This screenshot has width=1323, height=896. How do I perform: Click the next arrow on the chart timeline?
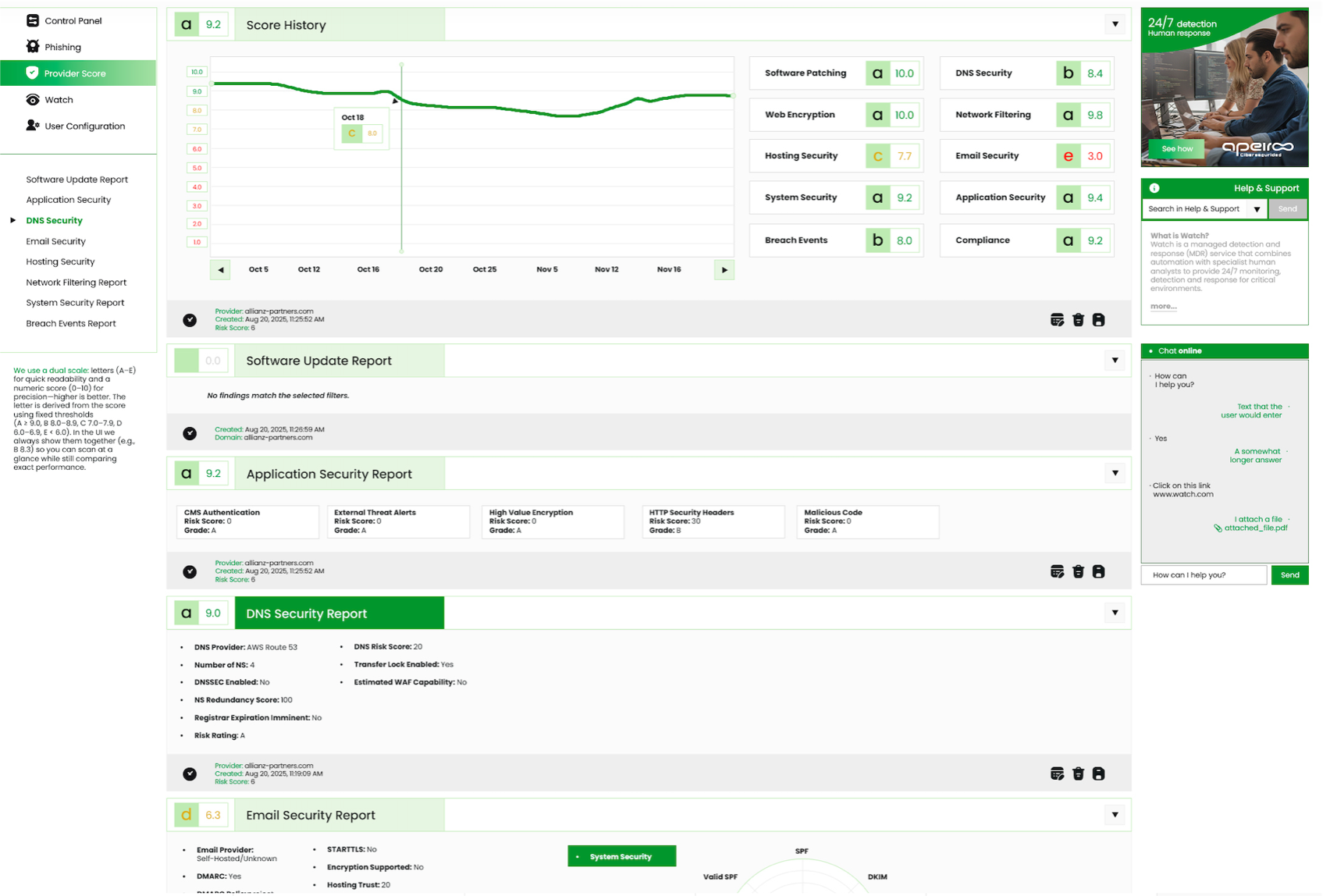point(724,270)
